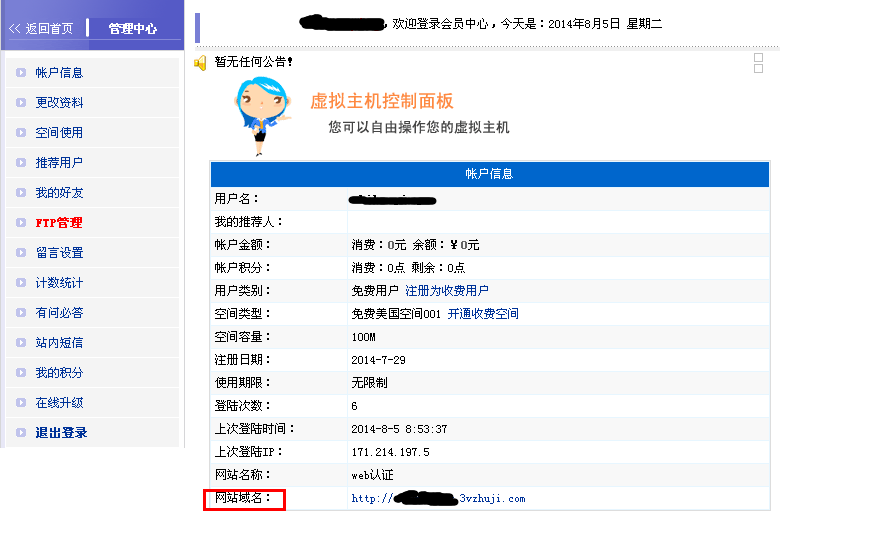This screenshot has height=545, width=877.
Task: Open the 管理中心 tab
Action: (x=132, y=29)
